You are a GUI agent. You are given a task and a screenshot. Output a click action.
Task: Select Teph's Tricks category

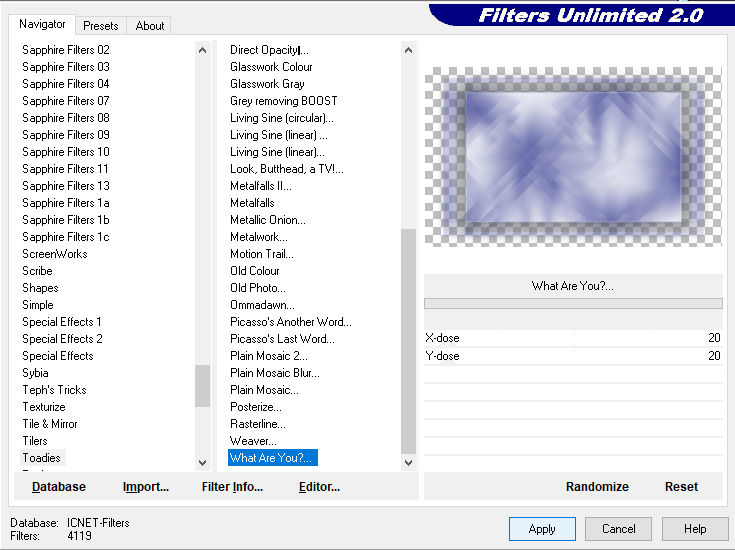(x=54, y=390)
